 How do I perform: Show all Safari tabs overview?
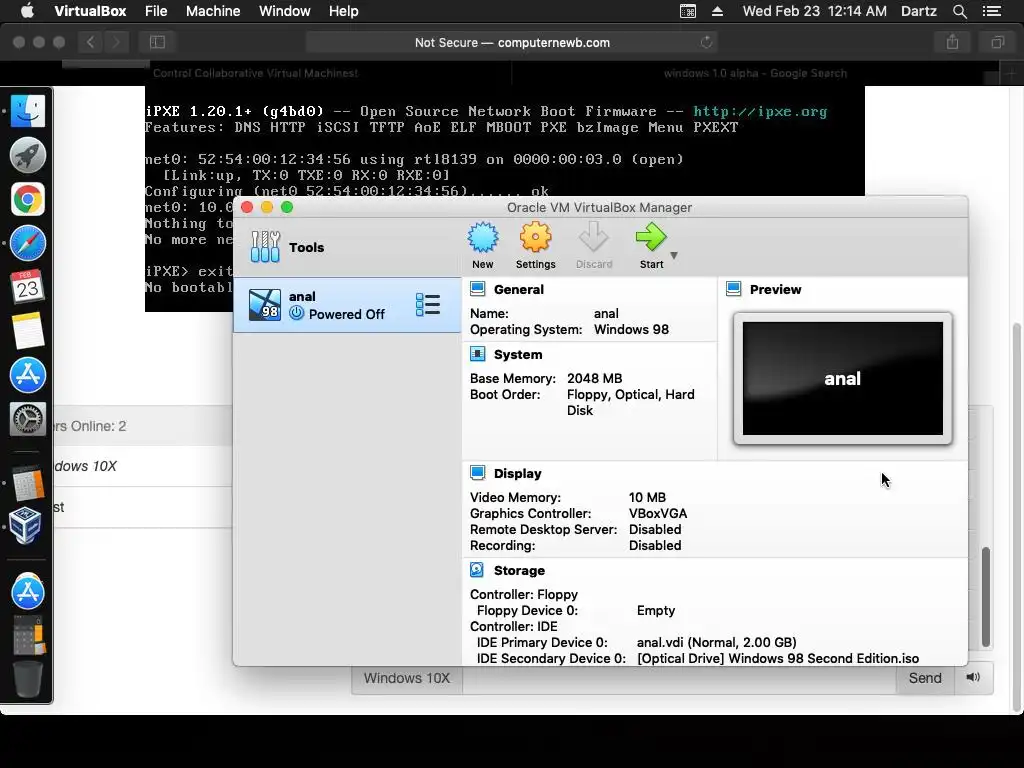(997, 42)
